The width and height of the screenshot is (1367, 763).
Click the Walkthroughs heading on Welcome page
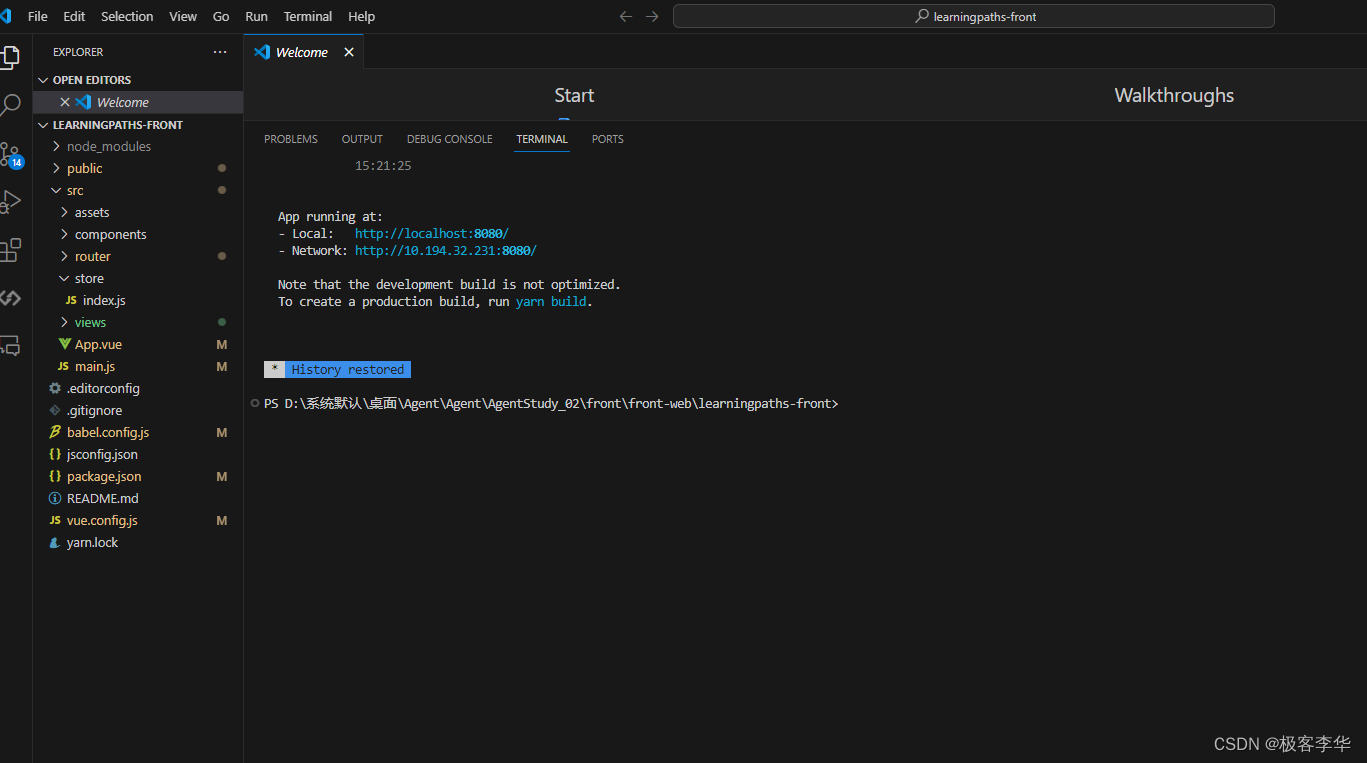1174,95
